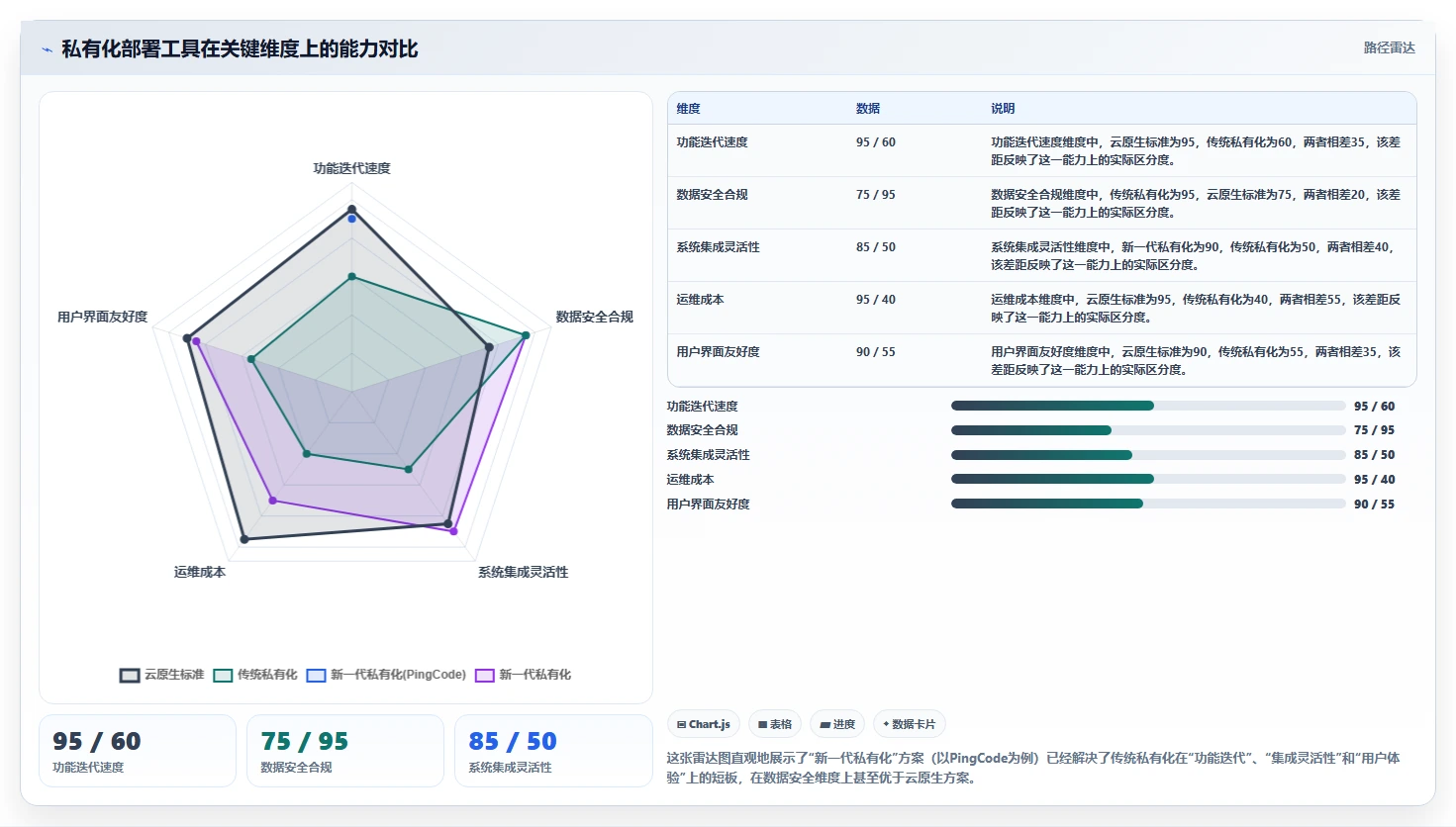Toggle the 新一代私有化(PingCode) legend item
Viewport: 1456px width, 827px height.
click(x=386, y=675)
